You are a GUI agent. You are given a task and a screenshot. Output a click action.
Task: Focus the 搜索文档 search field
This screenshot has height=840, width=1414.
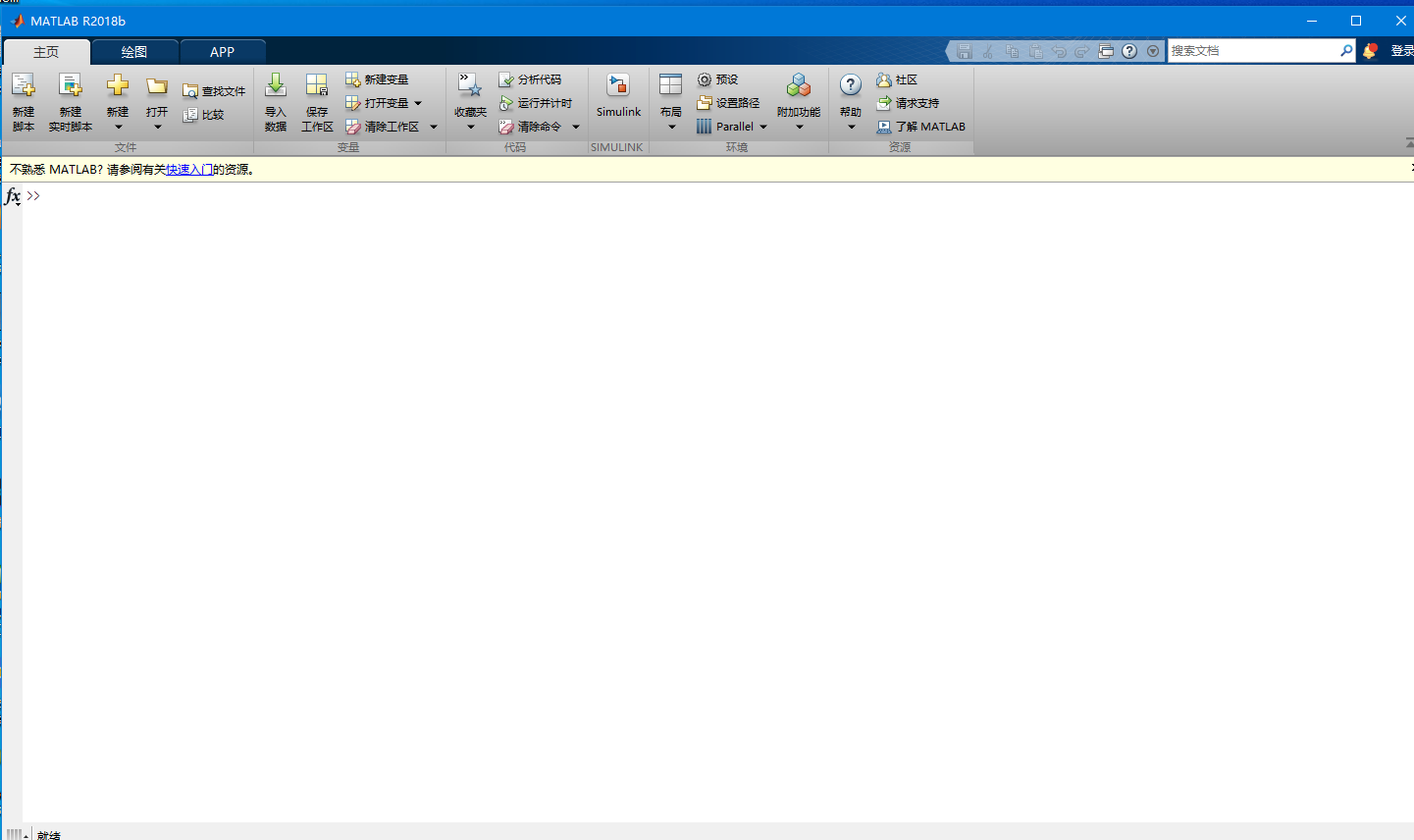pos(1253,51)
